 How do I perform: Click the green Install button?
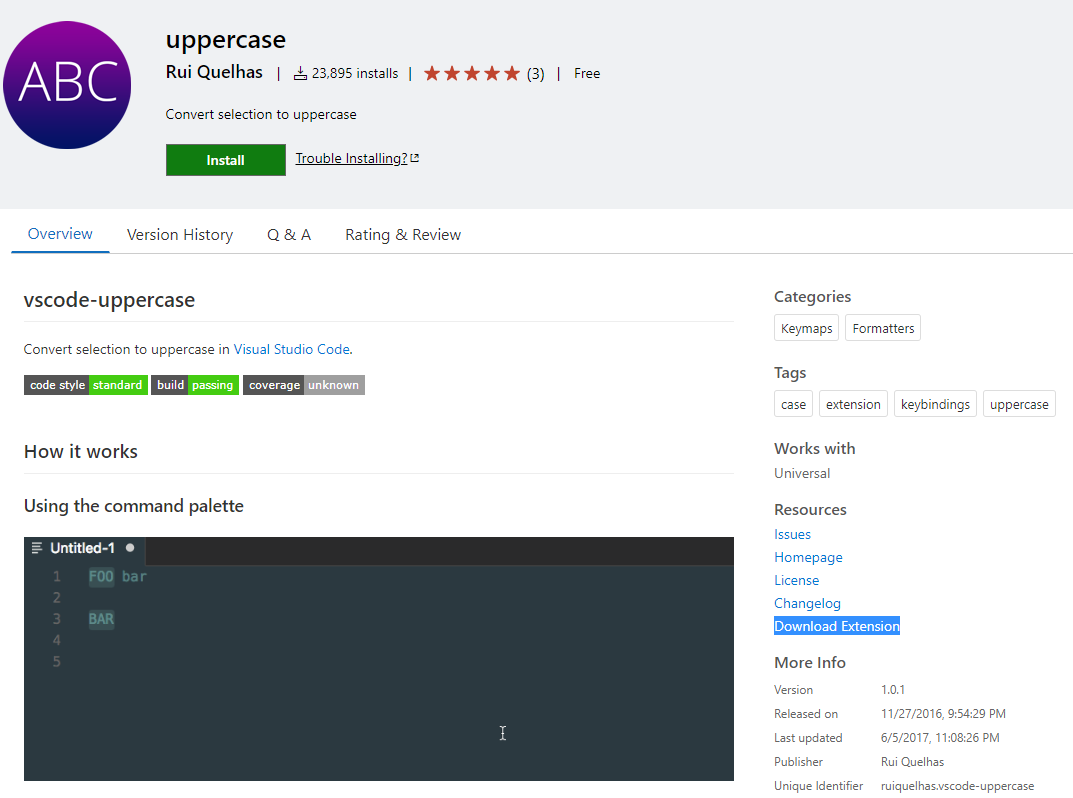226,159
